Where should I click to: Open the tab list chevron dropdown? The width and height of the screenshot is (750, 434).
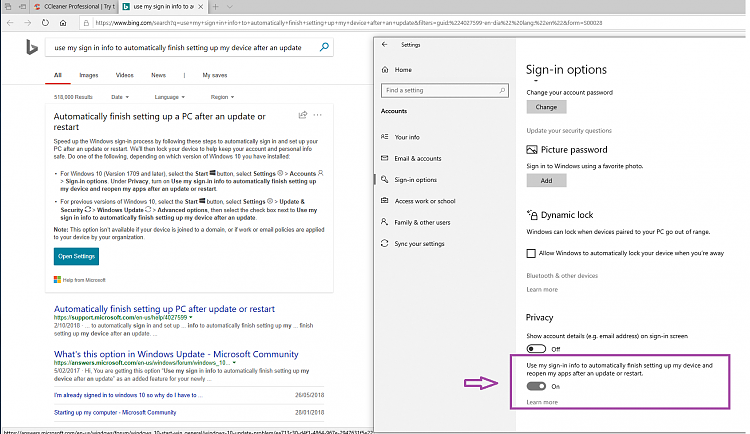coord(230,7)
